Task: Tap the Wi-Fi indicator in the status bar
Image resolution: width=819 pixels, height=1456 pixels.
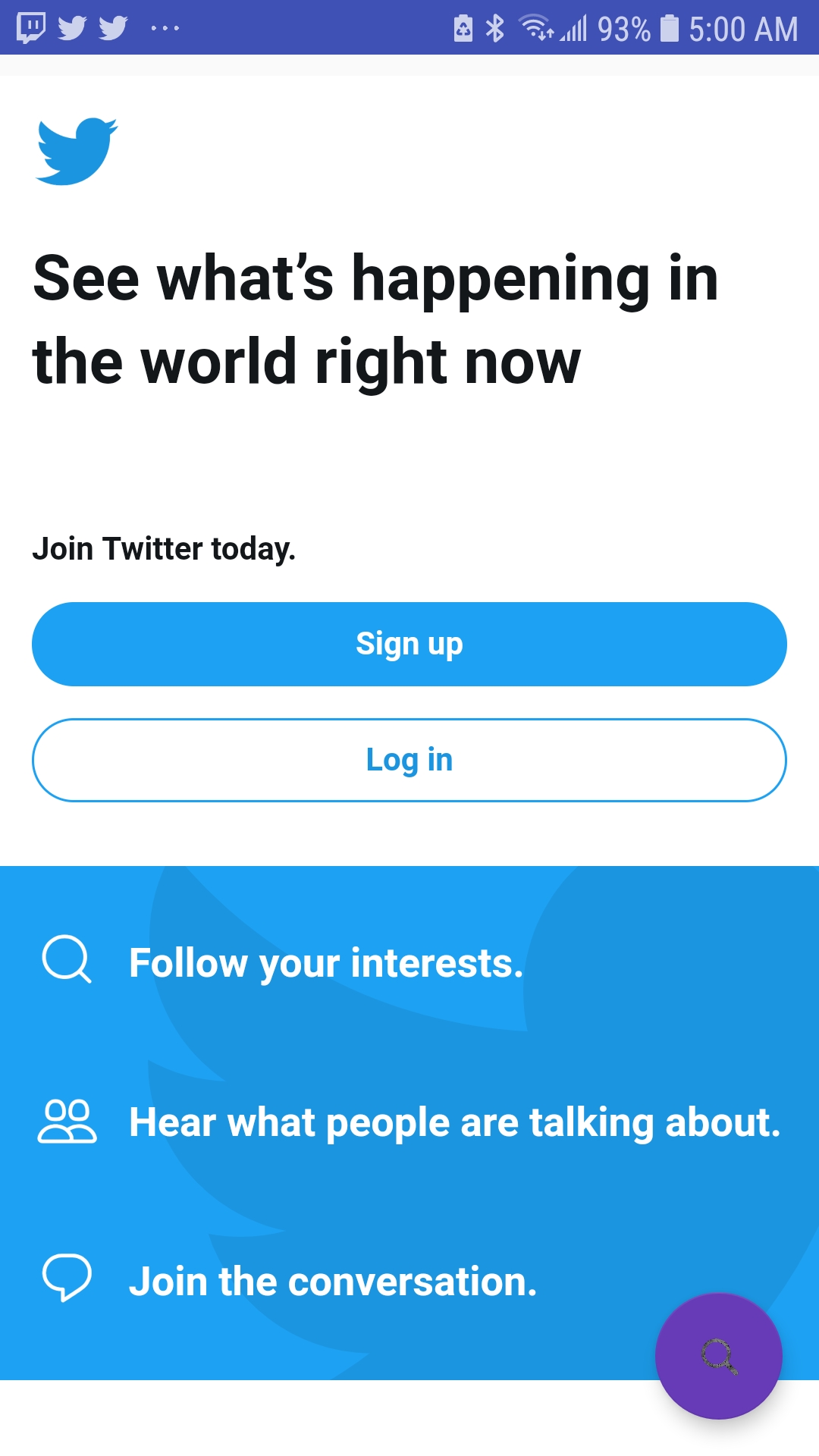Action: click(535, 28)
